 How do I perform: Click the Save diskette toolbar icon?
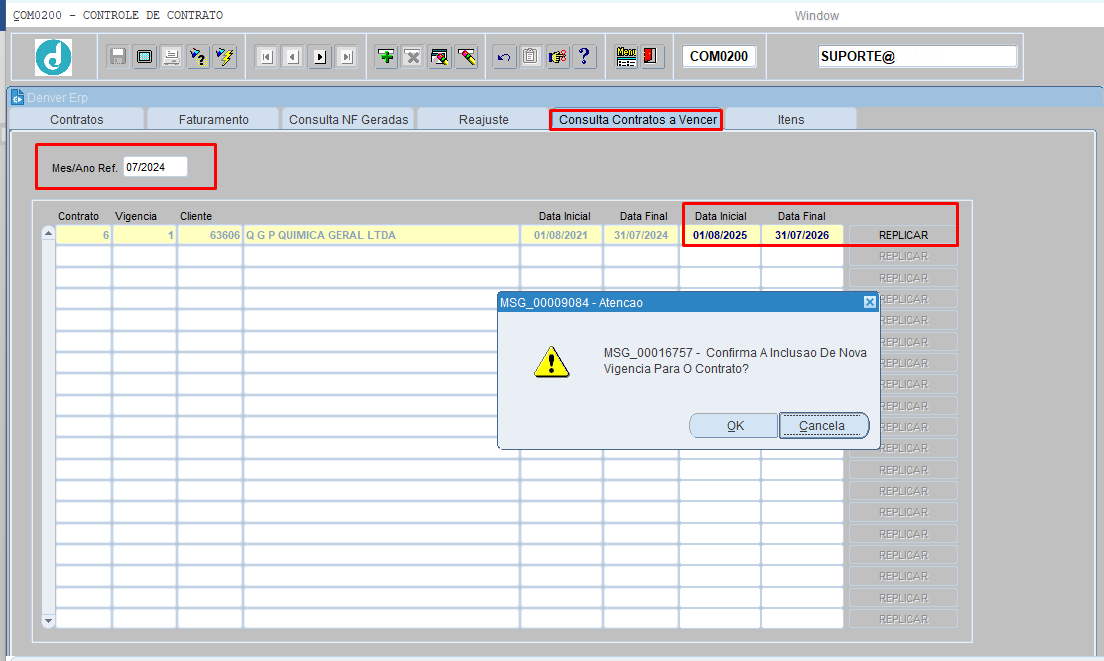tap(118, 57)
